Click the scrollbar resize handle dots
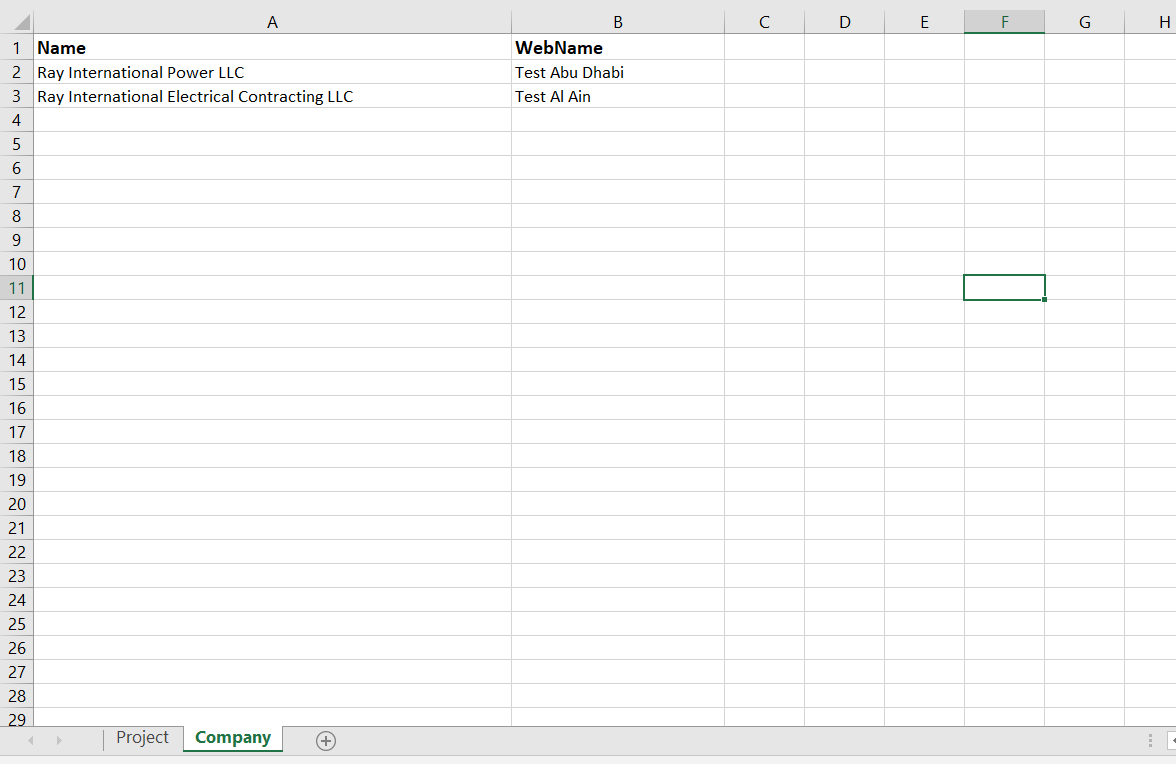The image size is (1176, 764). click(x=1150, y=740)
